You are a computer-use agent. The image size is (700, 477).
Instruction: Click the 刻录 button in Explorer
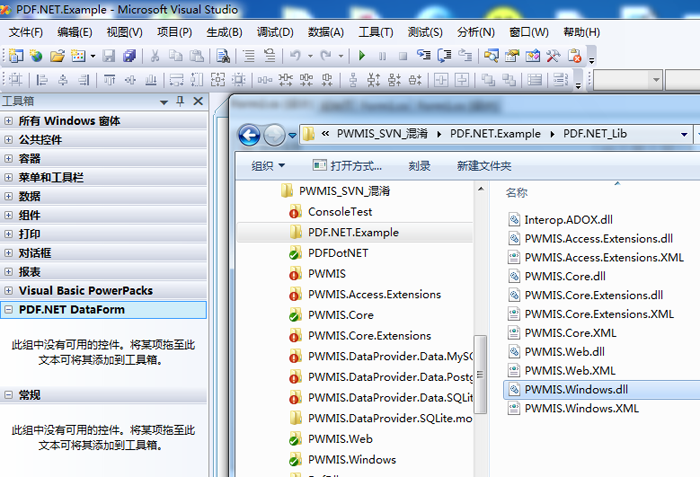click(x=420, y=166)
